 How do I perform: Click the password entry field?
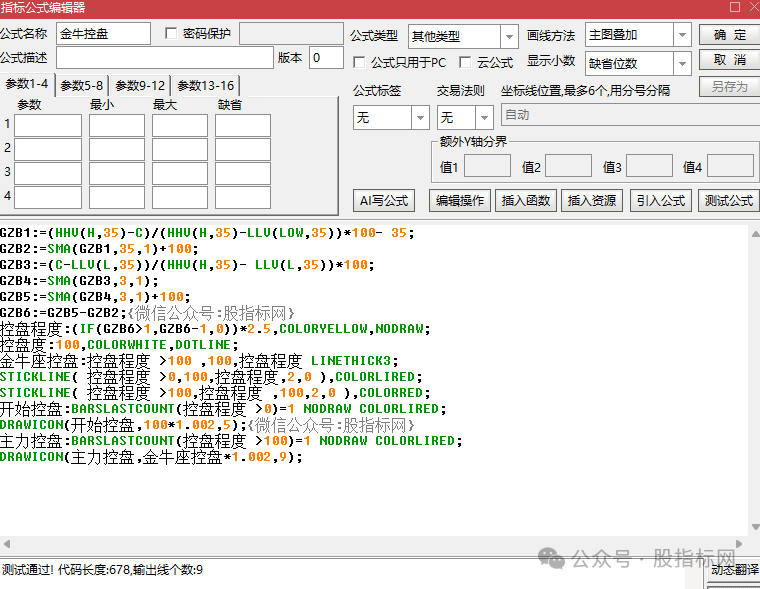291,33
